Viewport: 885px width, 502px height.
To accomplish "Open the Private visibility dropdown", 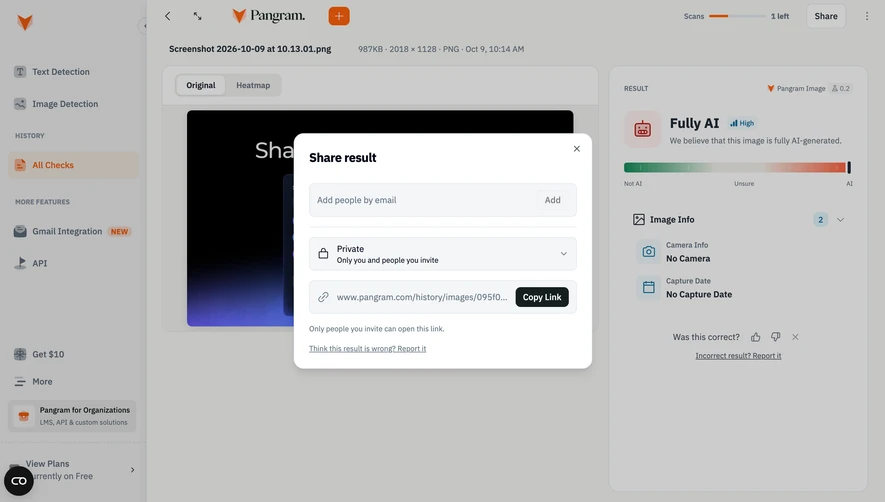I will tap(443, 254).
